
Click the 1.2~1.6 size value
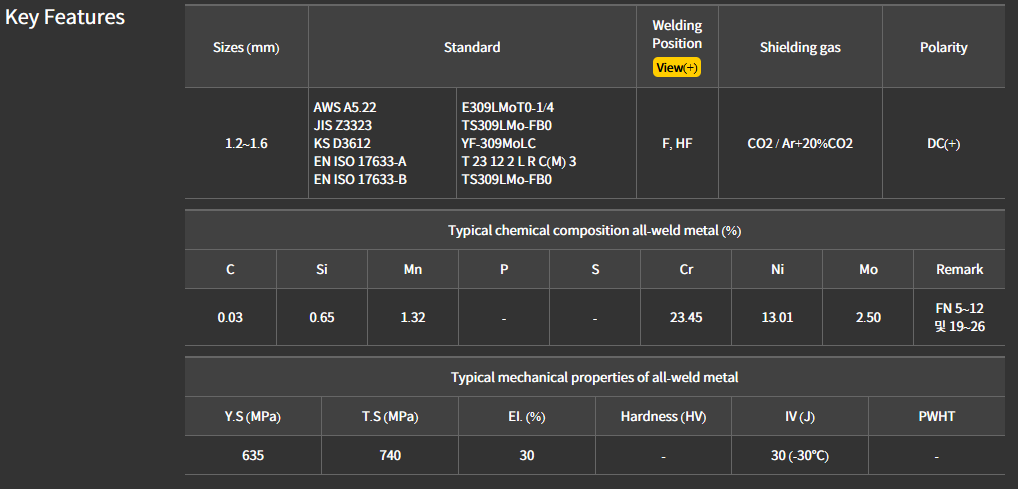(246, 143)
